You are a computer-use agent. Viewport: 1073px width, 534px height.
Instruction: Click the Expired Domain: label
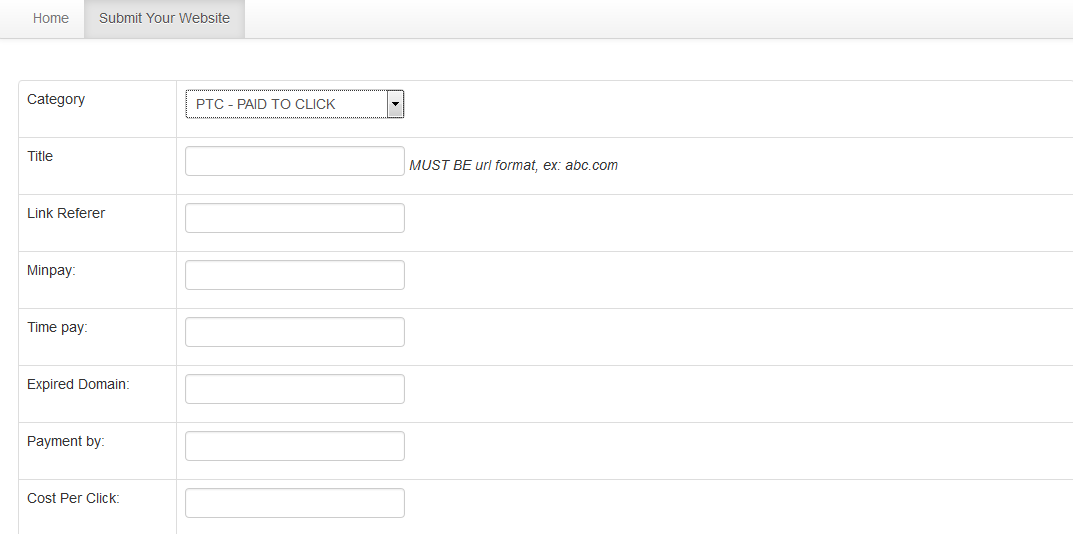(x=78, y=384)
